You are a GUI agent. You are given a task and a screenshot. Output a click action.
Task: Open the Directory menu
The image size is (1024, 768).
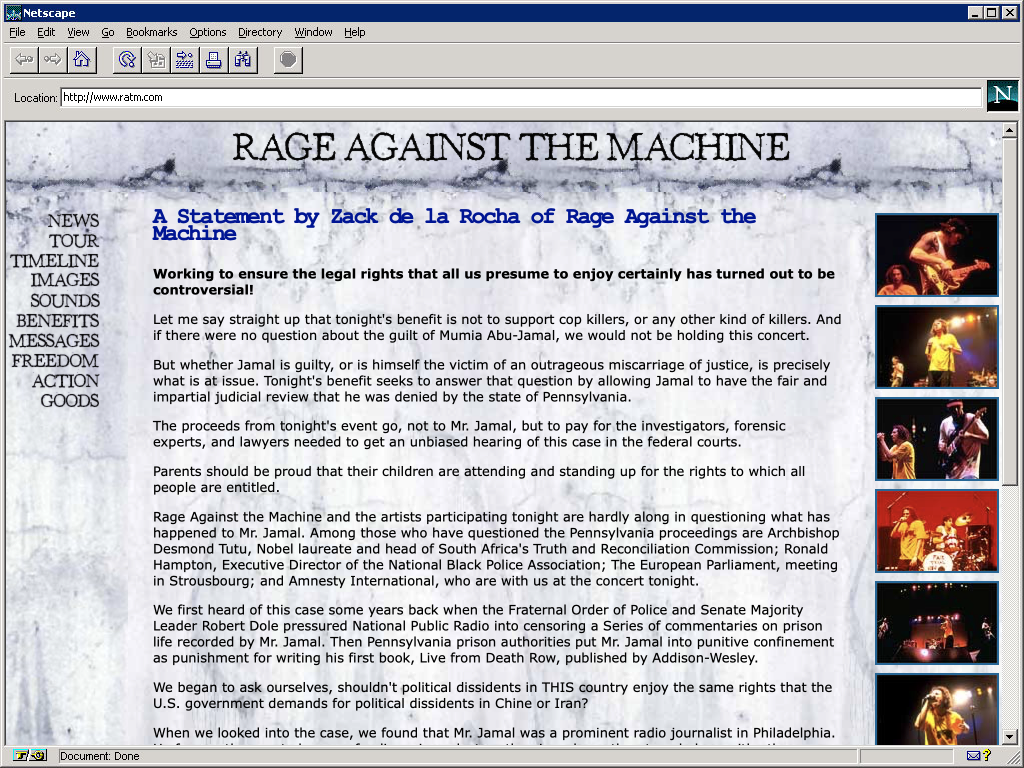259,32
